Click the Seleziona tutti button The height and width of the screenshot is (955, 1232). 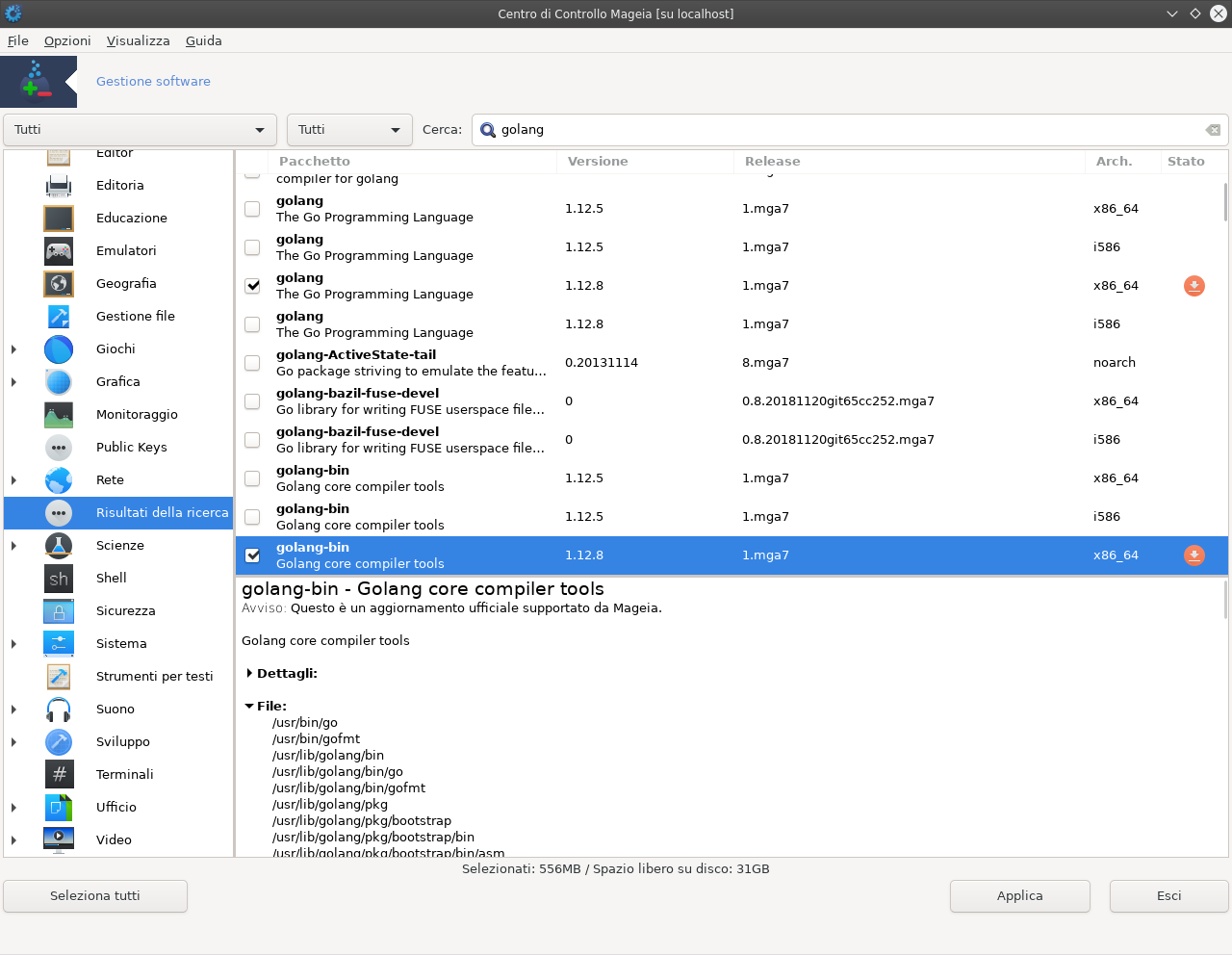pyautogui.click(x=95, y=896)
